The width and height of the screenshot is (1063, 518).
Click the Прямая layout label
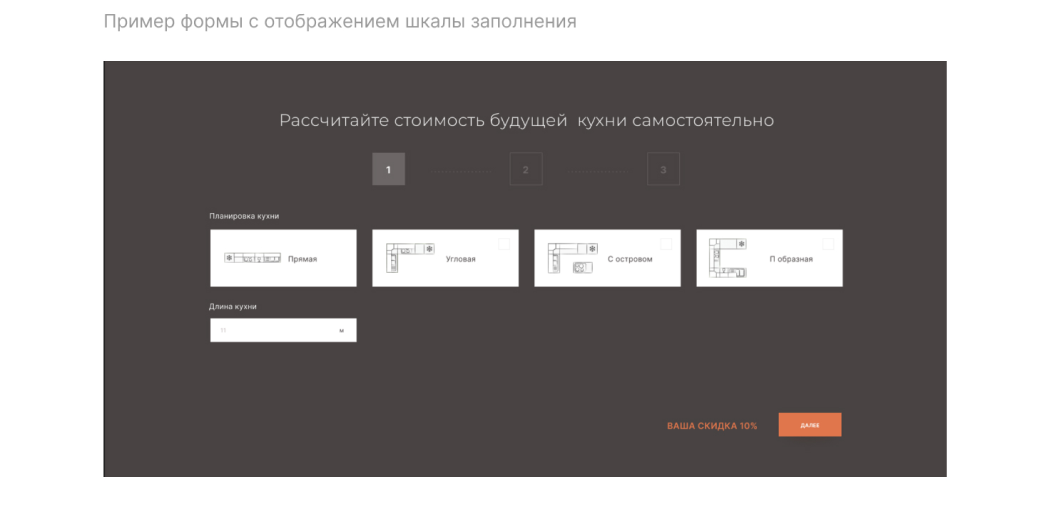point(302,259)
